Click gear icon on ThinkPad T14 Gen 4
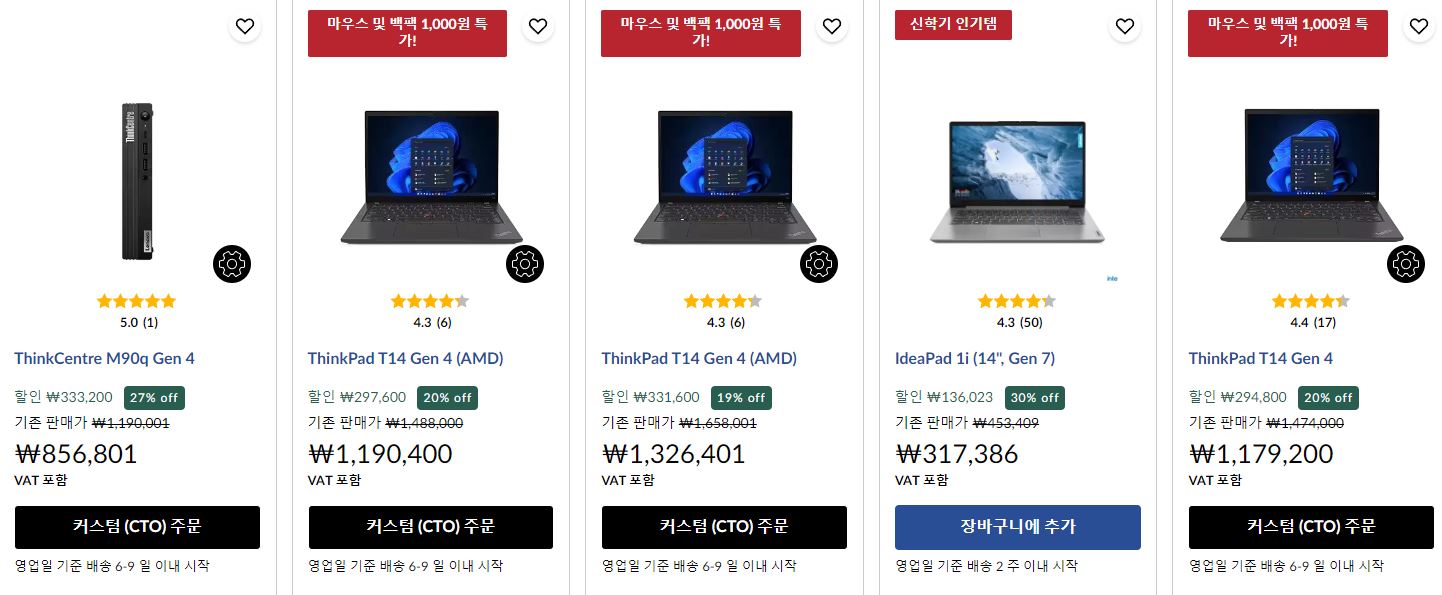 1406,264
